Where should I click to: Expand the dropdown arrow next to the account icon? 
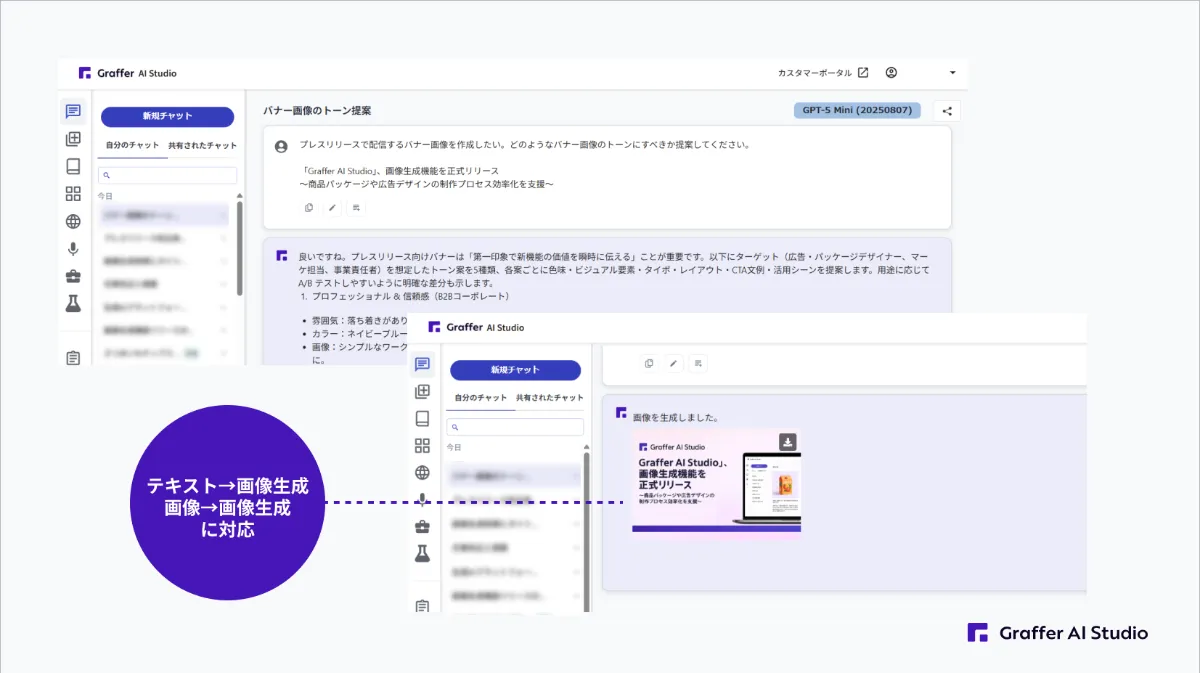tap(952, 73)
